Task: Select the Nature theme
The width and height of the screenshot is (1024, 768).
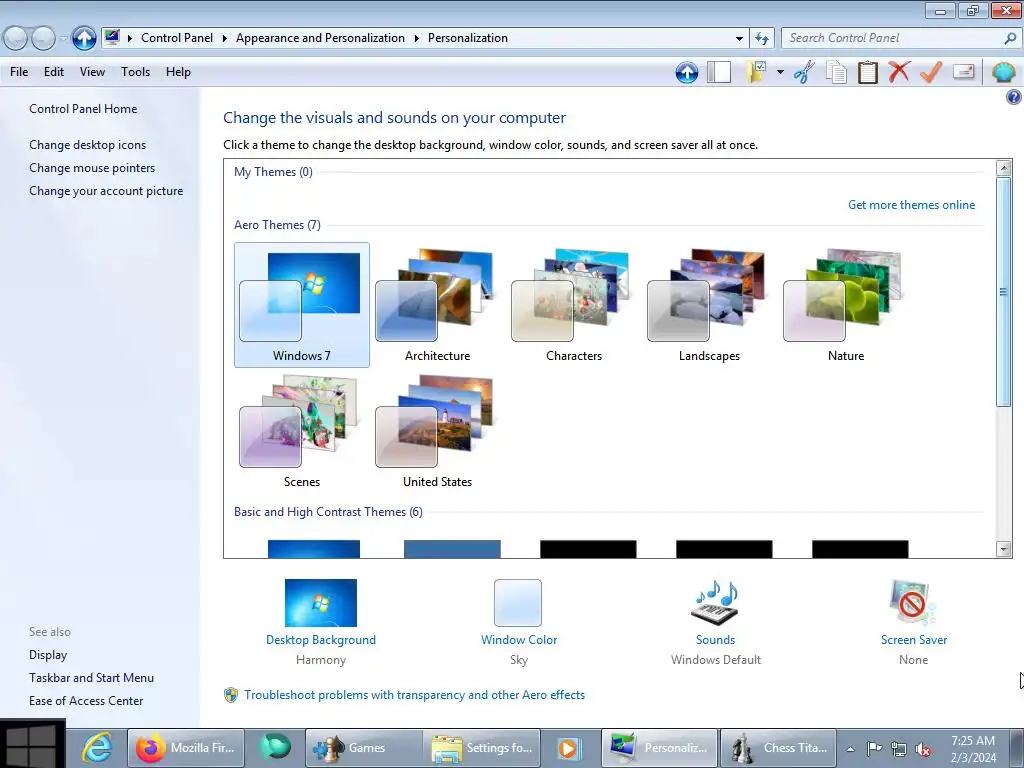Action: tap(846, 305)
